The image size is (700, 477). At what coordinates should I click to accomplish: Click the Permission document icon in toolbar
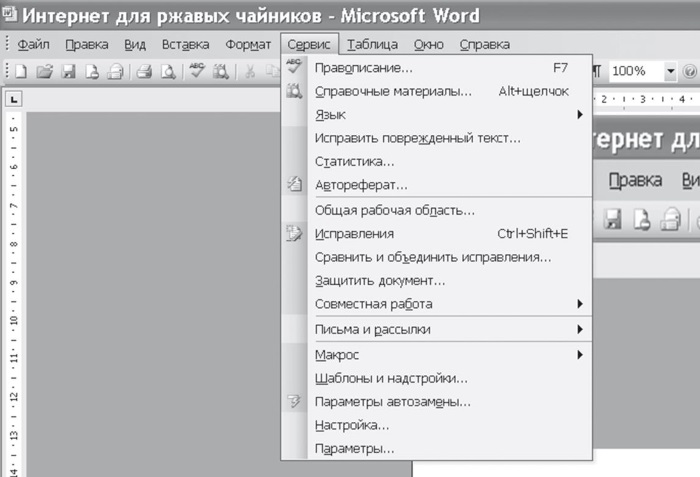click(x=92, y=71)
